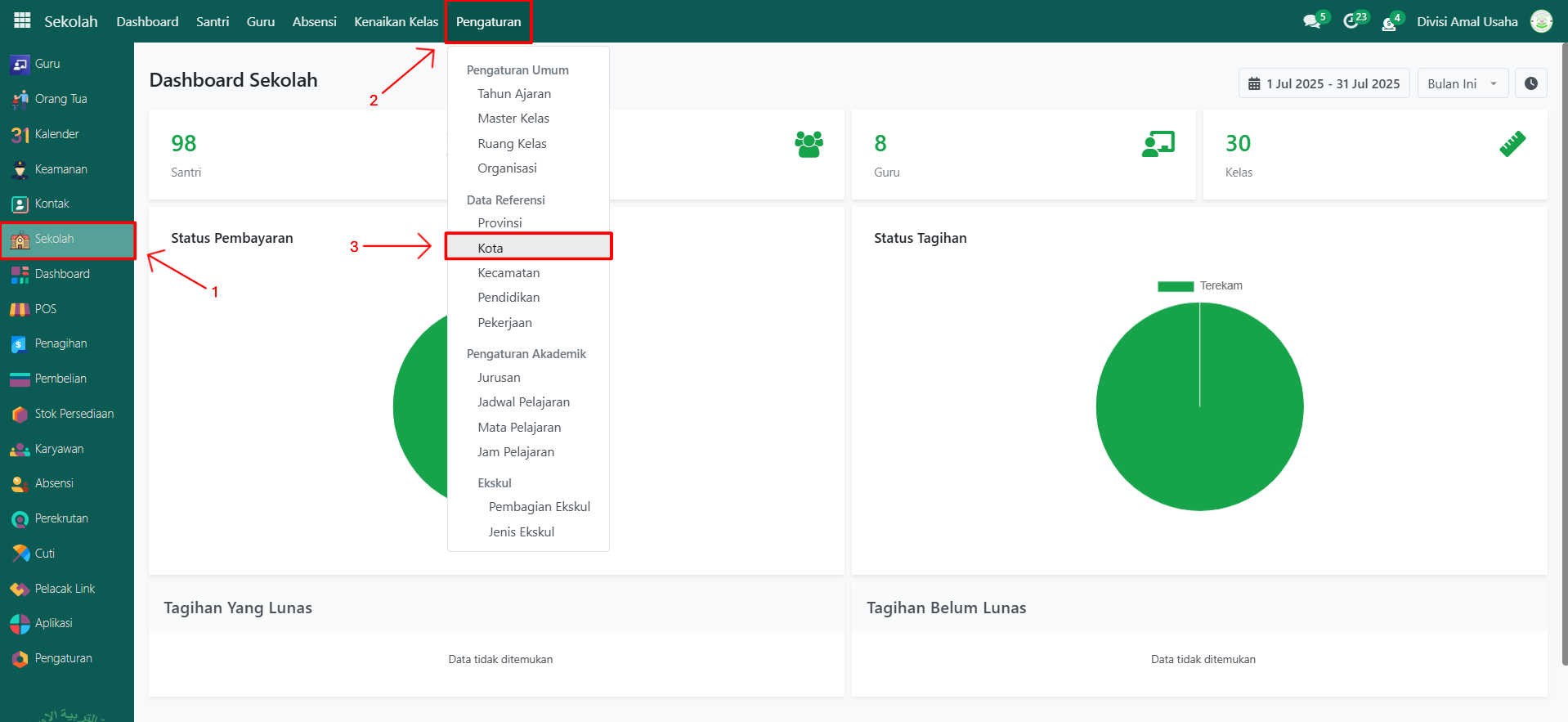This screenshot has width=1568, height=722.
Task: Toggle the Terekam legend in Status Tagihan
Action: pos(1200,286)
